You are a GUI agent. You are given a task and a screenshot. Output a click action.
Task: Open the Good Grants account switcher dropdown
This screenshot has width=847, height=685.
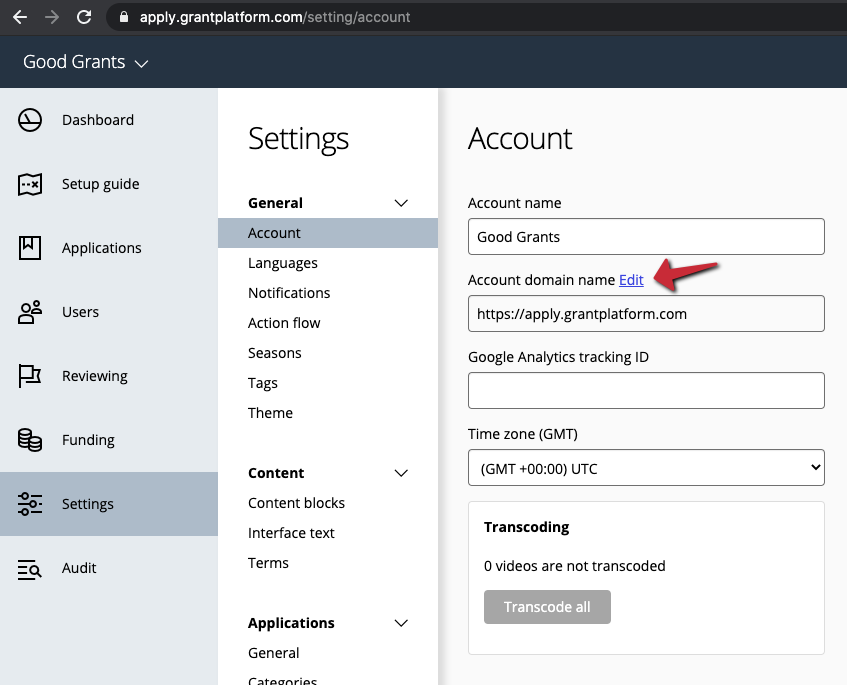(85, 62)
